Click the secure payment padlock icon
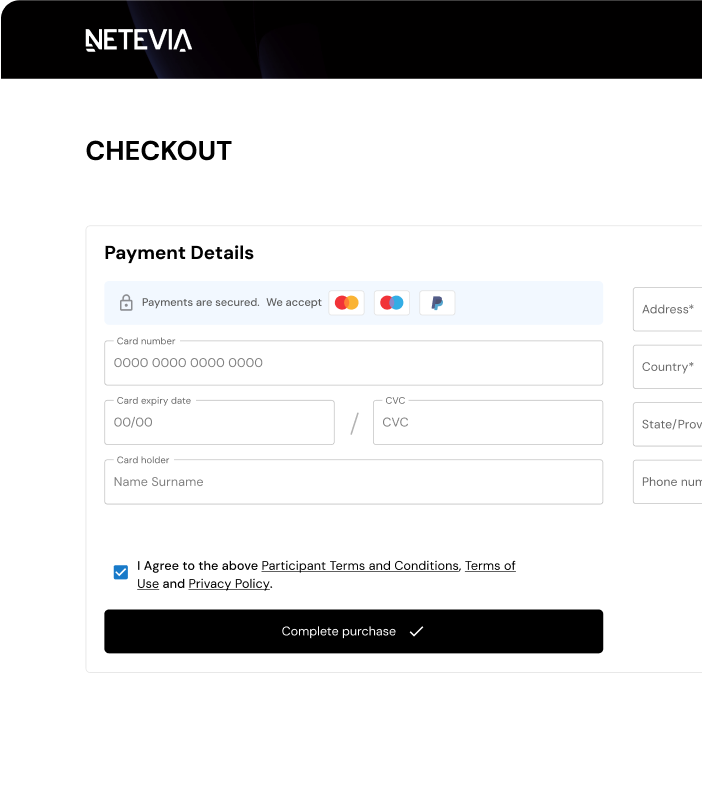This screenshot has width=702, height=788. (126, 302)
